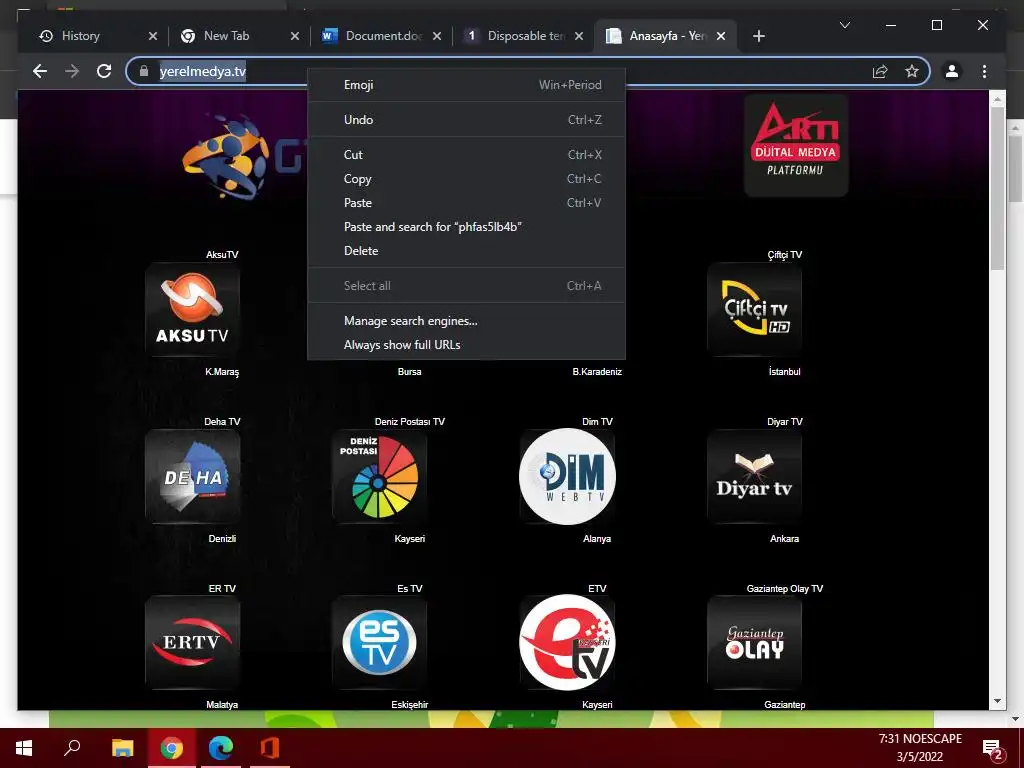Open Chrome three-dot menu
This screenshot has width=1024, height=768.
pos(984,71)
